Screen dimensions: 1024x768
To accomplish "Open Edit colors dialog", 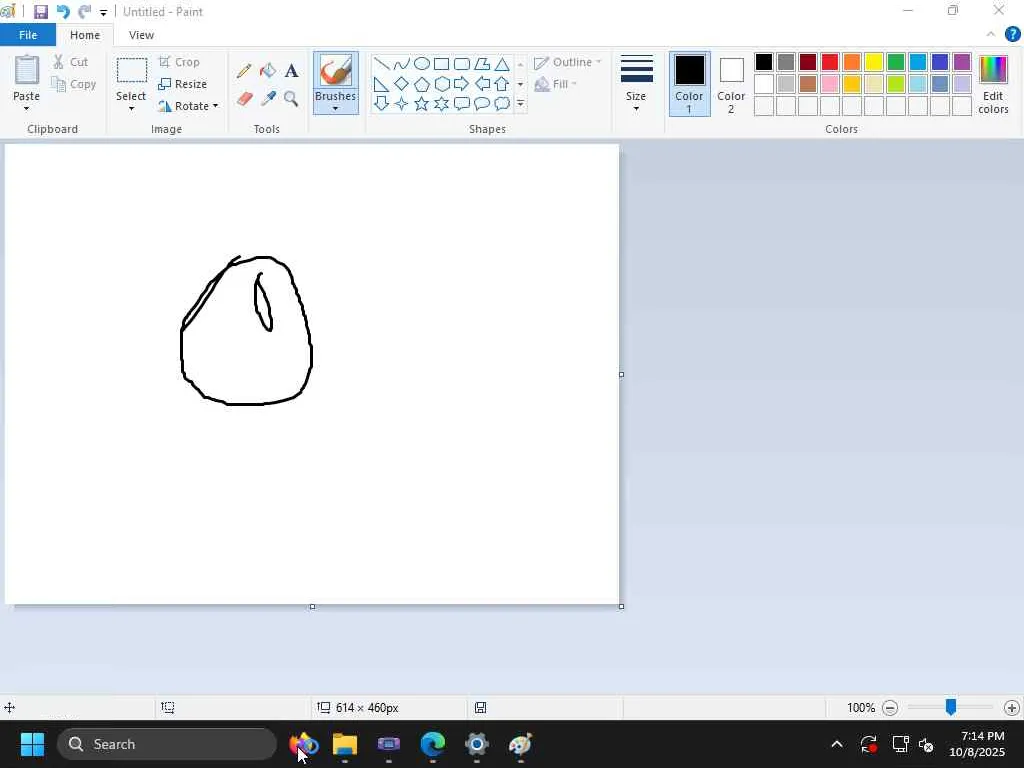I will [993, 84].
